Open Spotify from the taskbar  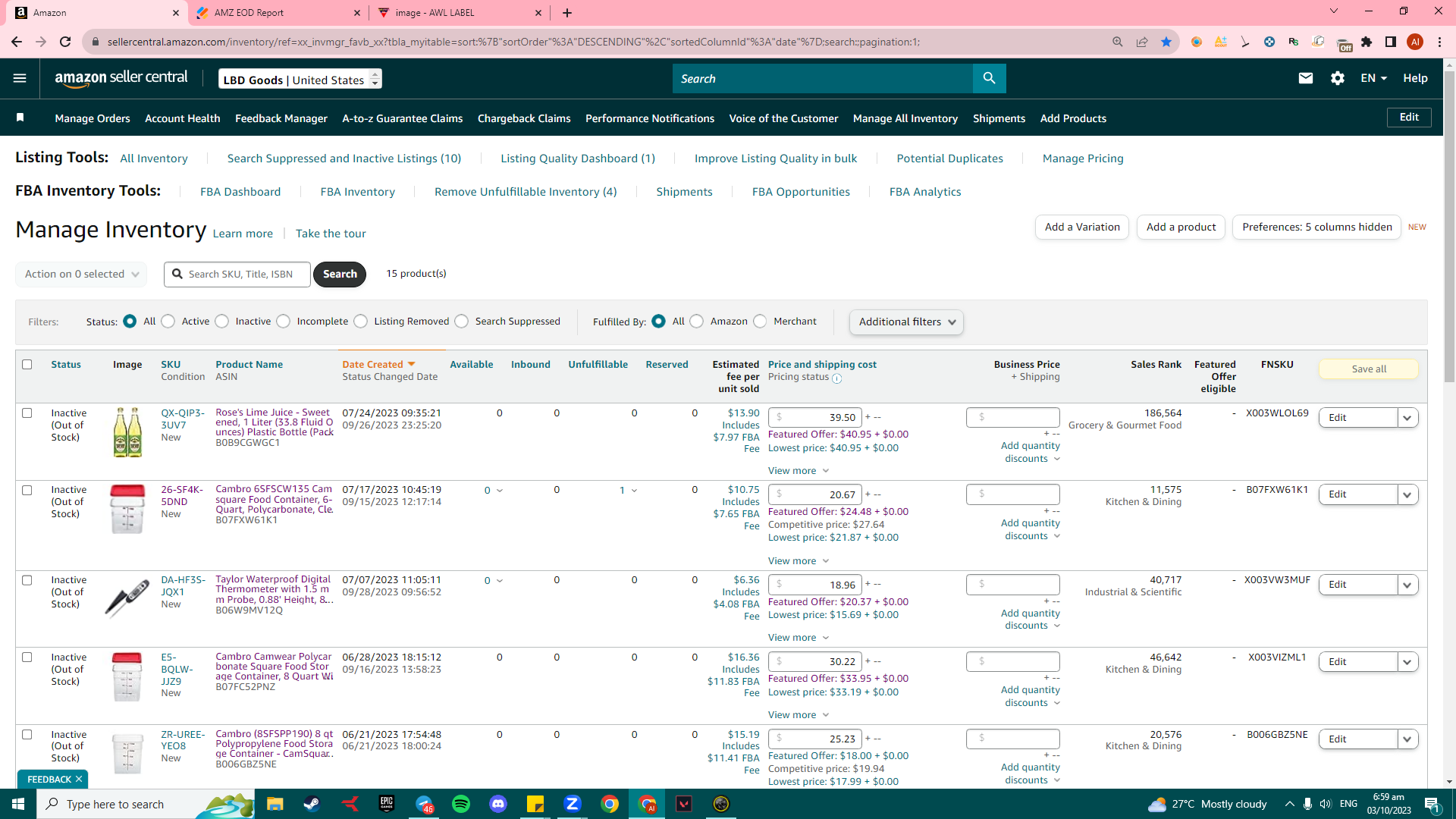point(460,804)
